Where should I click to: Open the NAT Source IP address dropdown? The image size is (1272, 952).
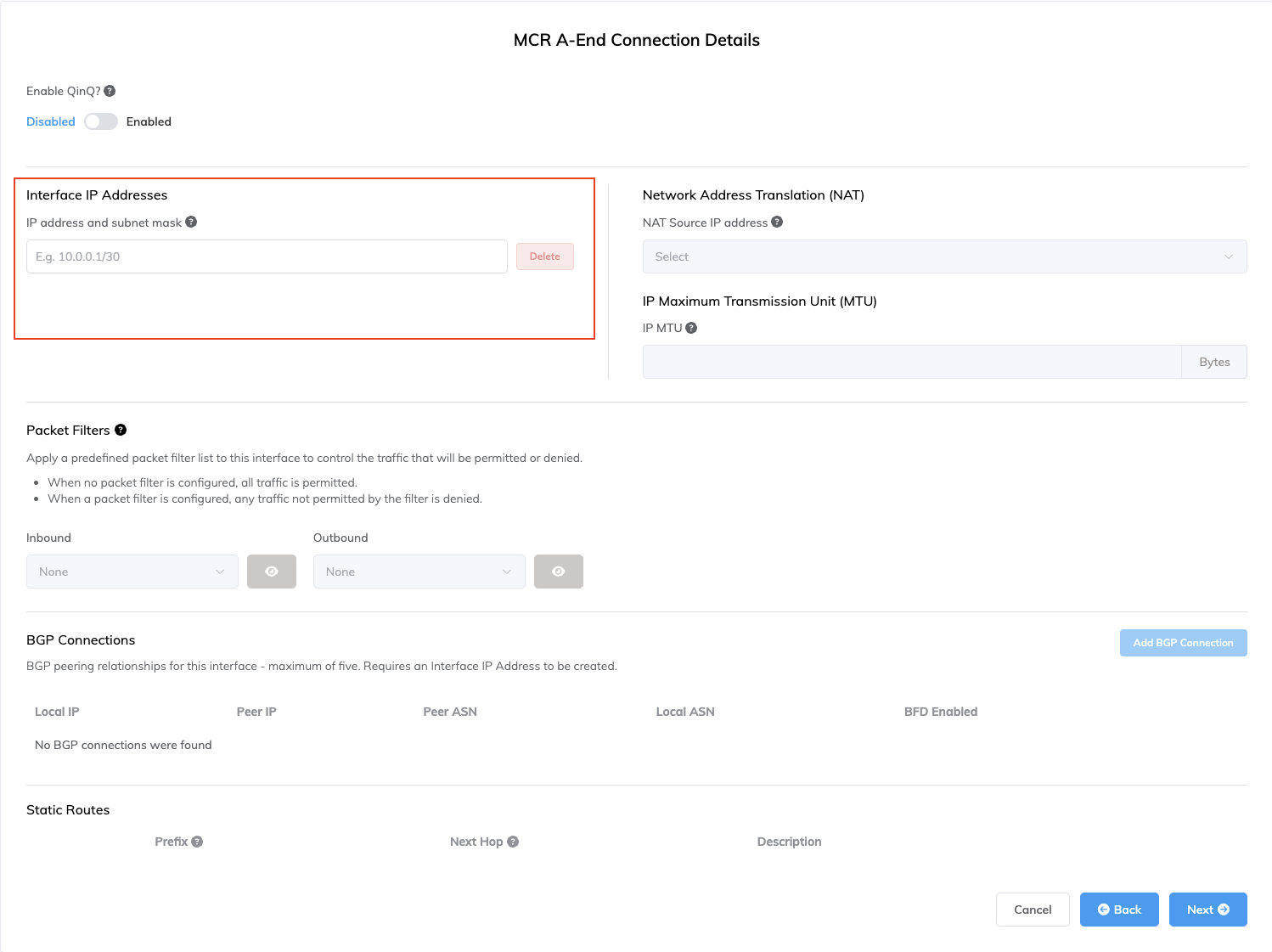pyautogui.click(x=944, y=256)
